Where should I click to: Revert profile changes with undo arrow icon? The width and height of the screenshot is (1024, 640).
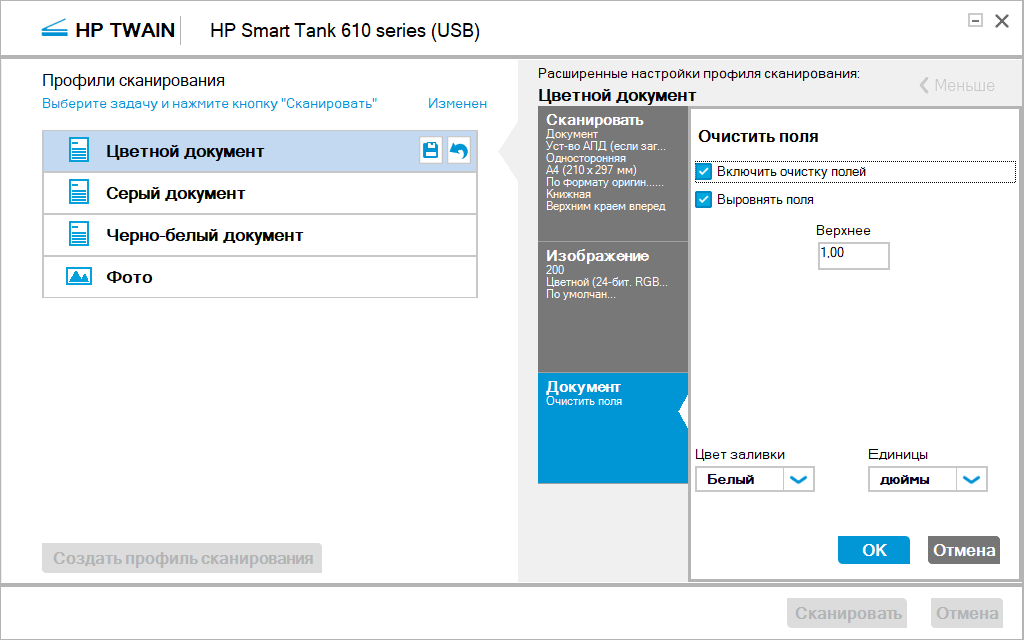(x=459, y=151)
